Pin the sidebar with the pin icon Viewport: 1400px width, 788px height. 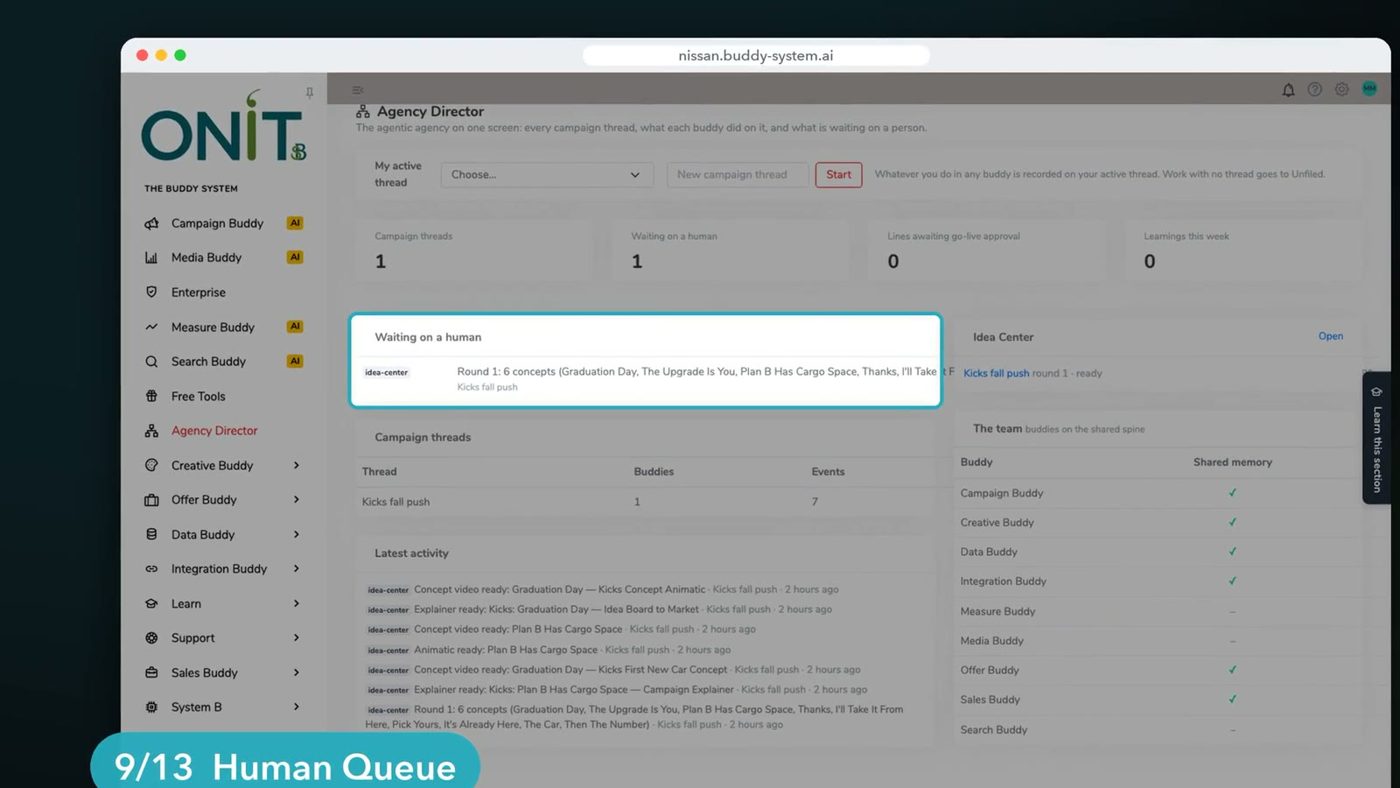[x=309, y=93]
